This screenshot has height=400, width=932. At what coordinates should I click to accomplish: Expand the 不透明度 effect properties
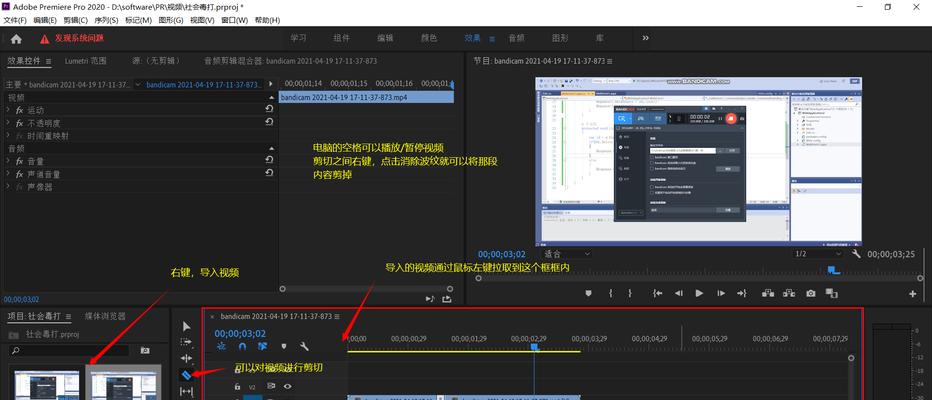coord(8,124)
